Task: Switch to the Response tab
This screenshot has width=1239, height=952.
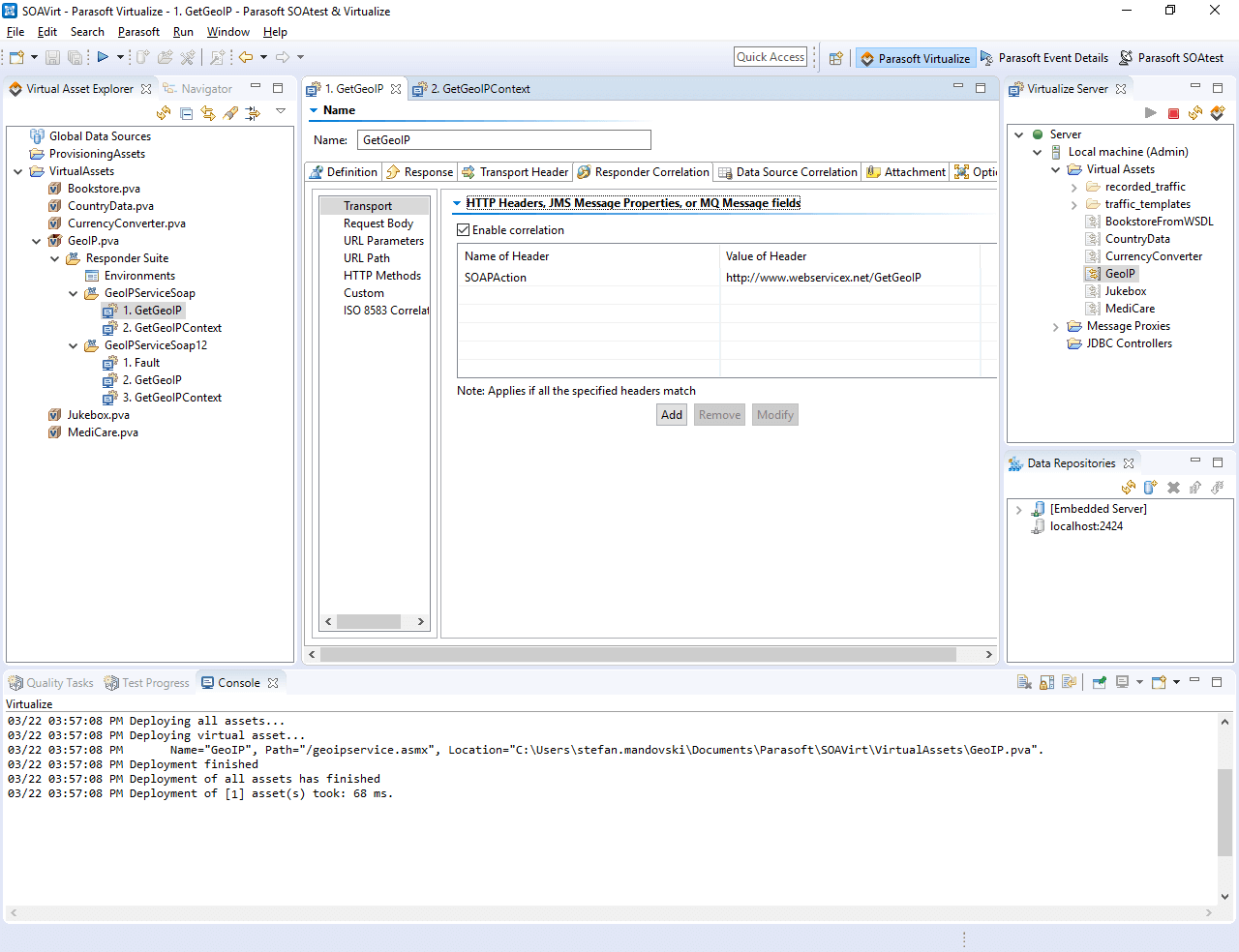Action: pyautogui.click(x=419, y=172)
